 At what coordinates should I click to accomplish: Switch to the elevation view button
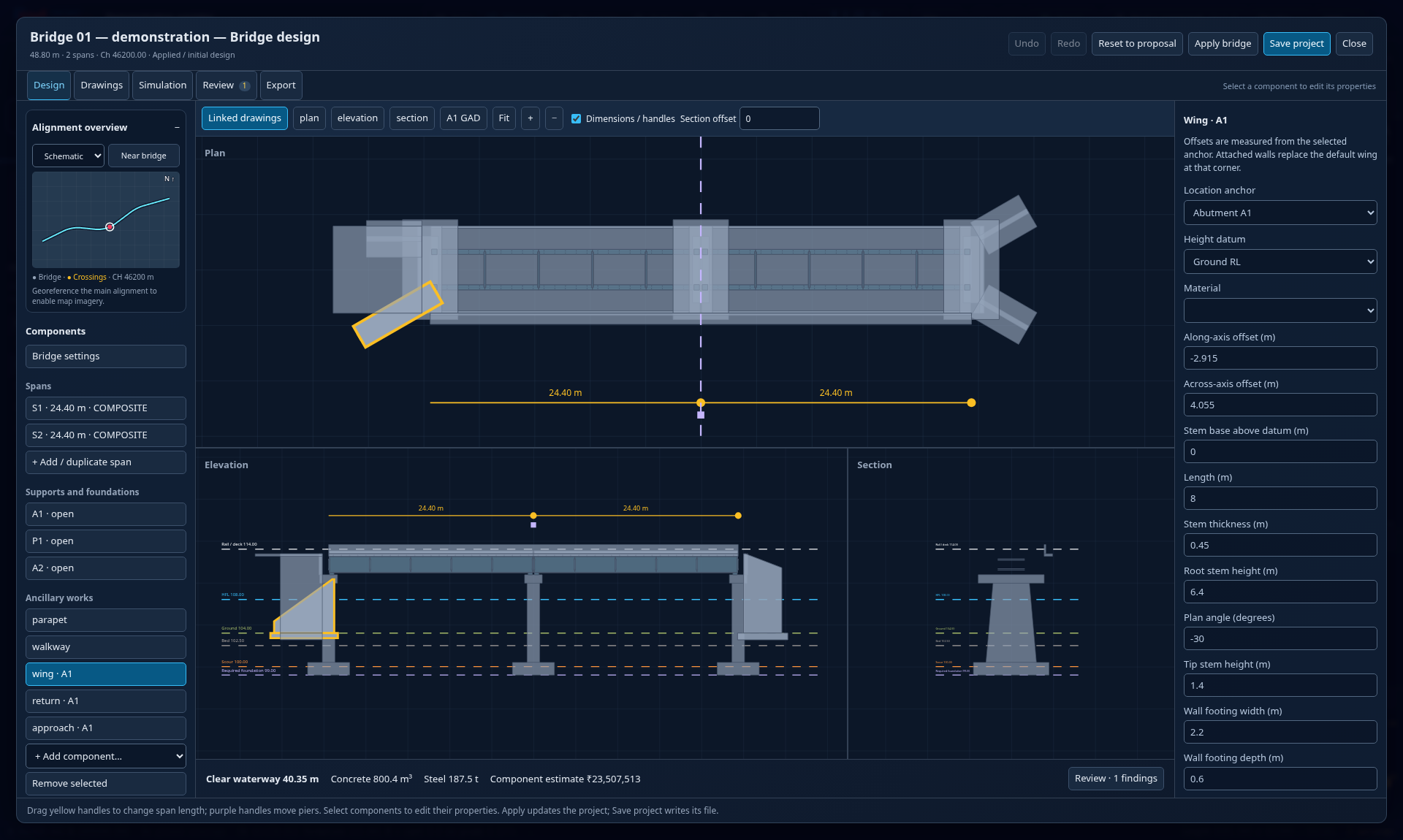(357, 118)
